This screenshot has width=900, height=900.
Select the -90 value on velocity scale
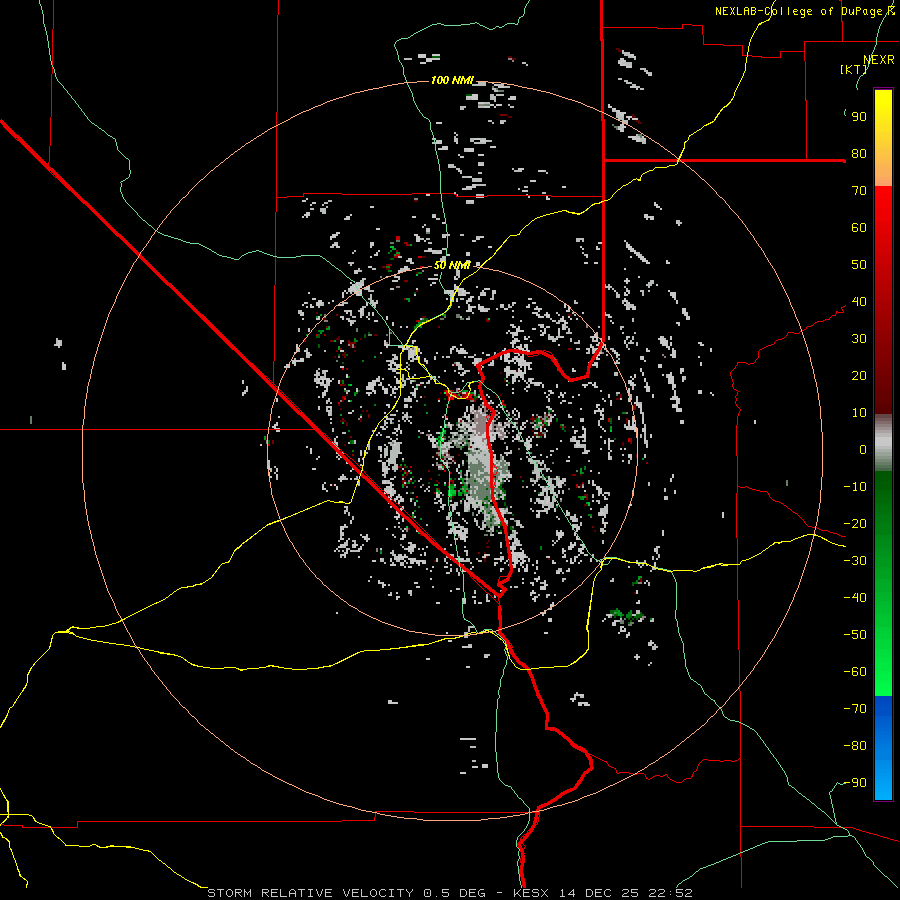(x=855, y=783)
